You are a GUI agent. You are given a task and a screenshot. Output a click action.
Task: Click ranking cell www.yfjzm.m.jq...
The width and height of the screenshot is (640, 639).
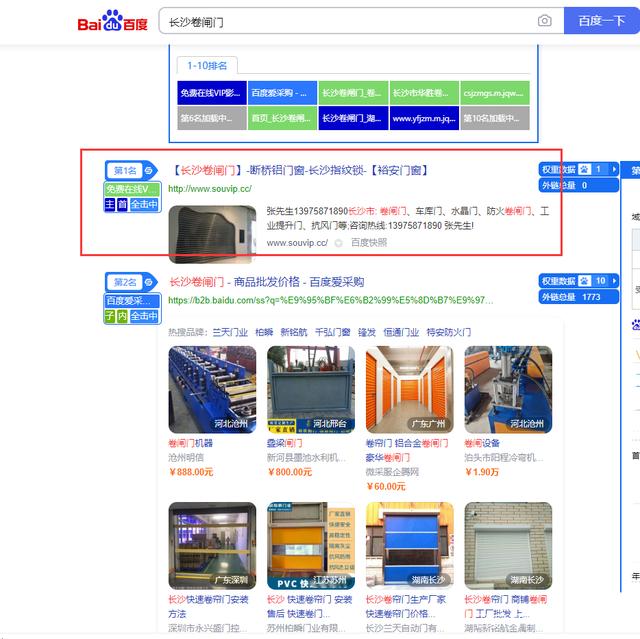pyautogui.click(x=424, y=118)
